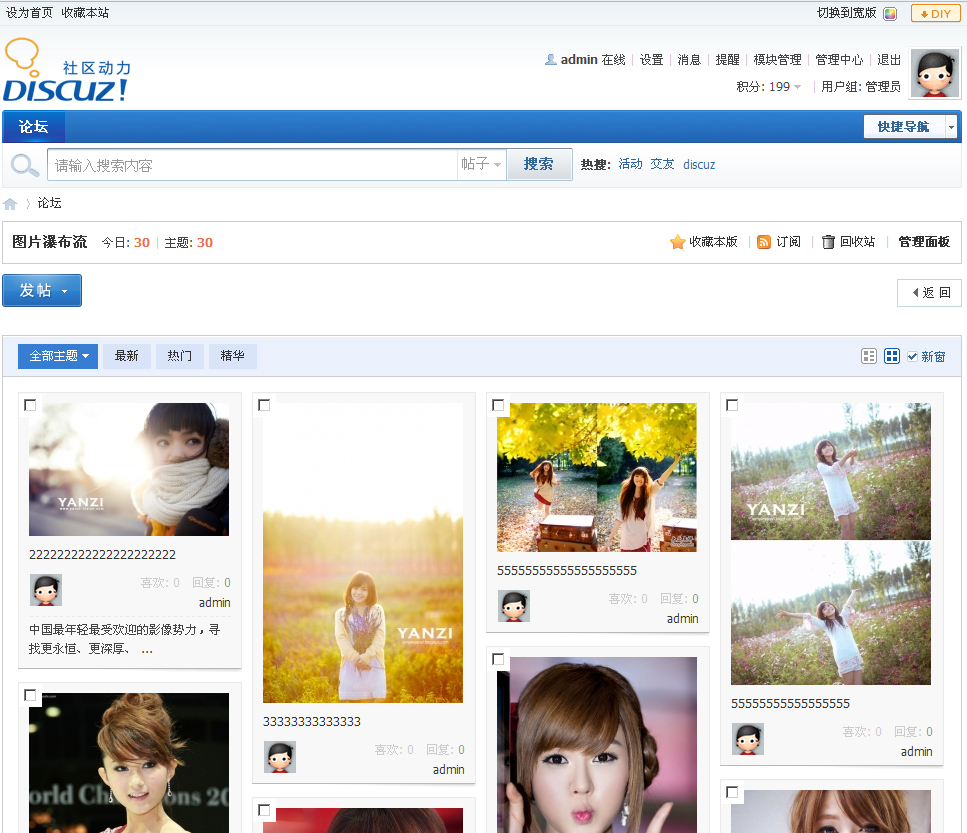Image resolution: width=967 pixels, height=833 pixels.
Task: Open the 管理面板 link
Action: point(924,242)
